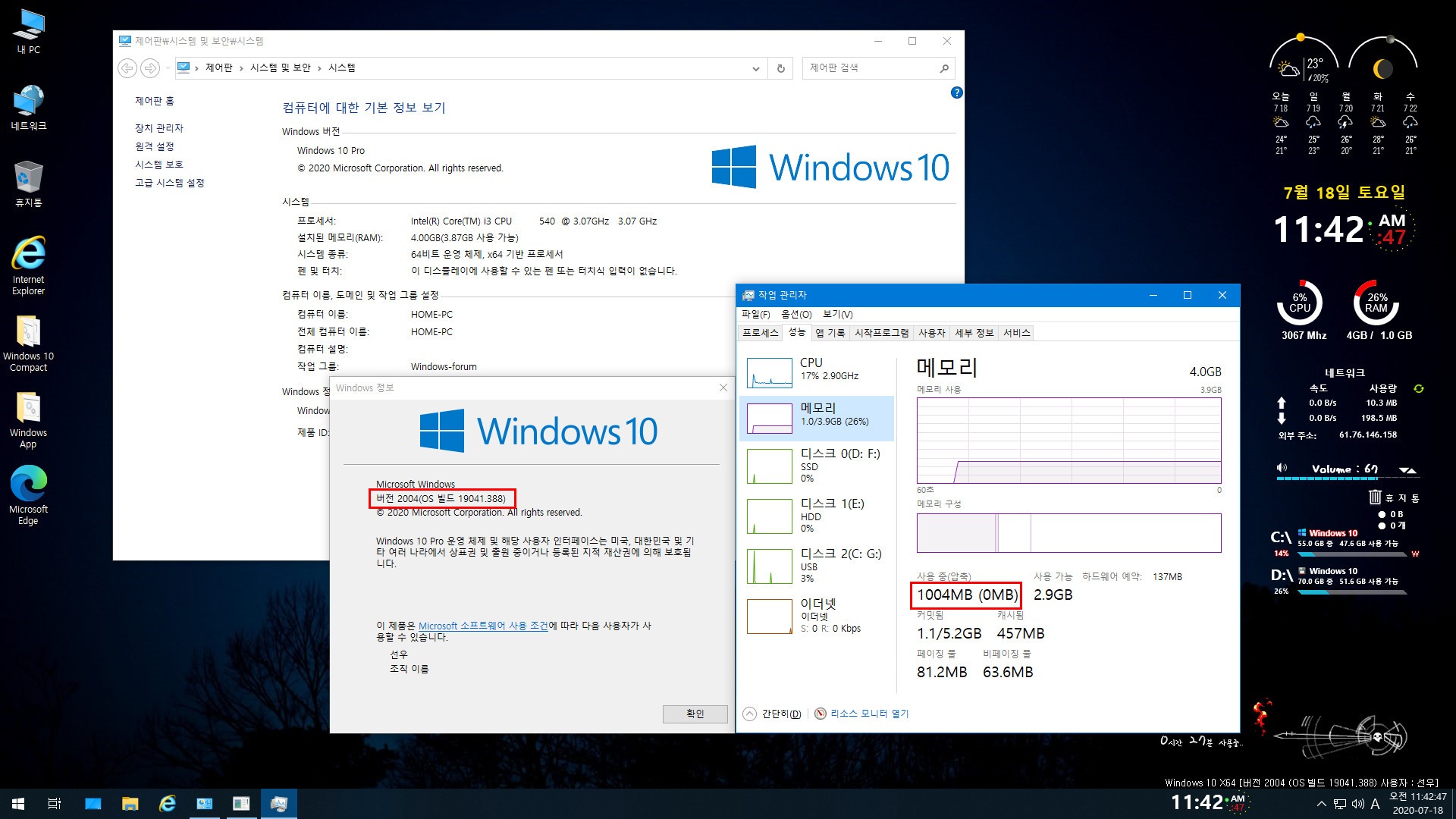Collapse Task Manager with 간단히 button
This screenshot has width=1456, height=819.
point(773,714)
